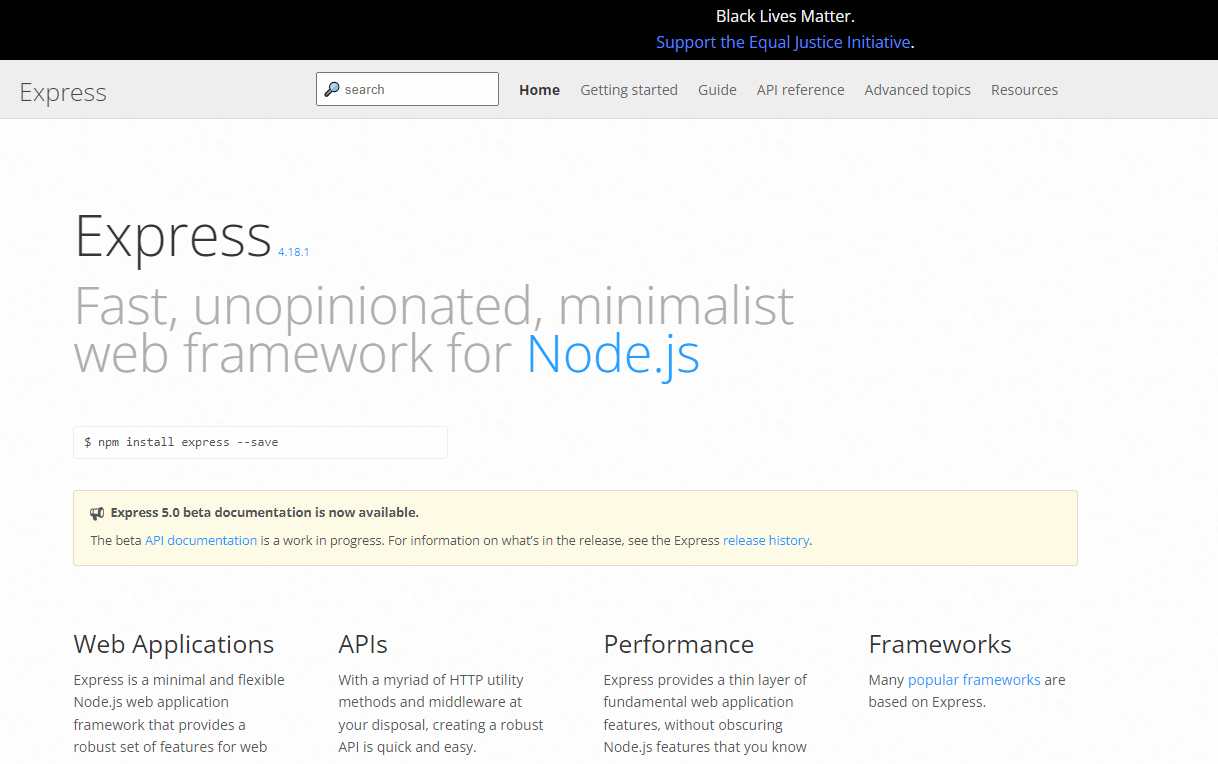Image resolution: width=1218 pixels, height=764 pixels.
Task: Click the Express logo in header
Action: coord(63,92)
